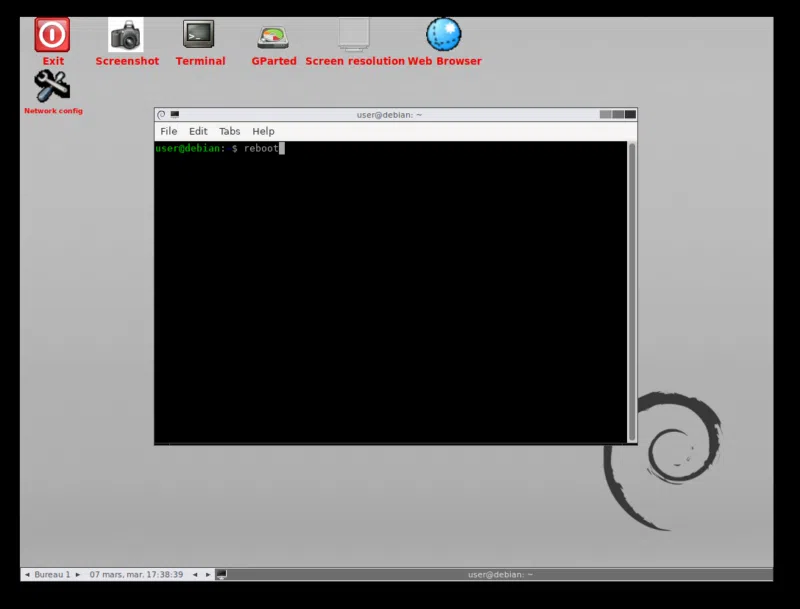The image size is (800, 609).
Task: Launch the Screenshot camera icon
Action: click(126, 36)
